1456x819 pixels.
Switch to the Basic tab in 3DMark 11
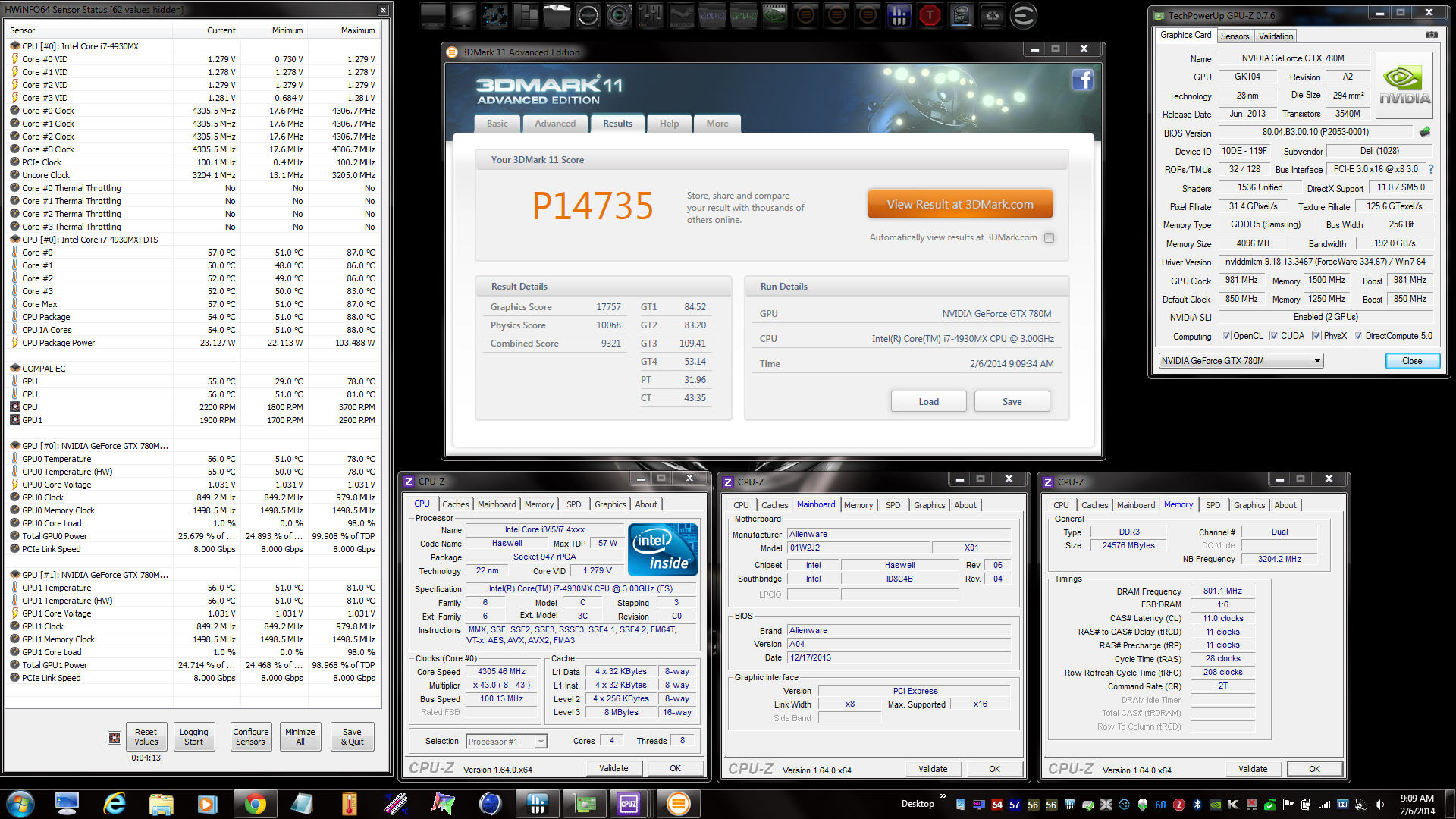[497, 124]
